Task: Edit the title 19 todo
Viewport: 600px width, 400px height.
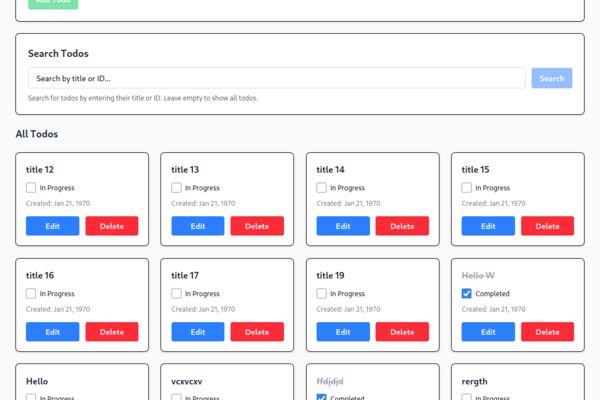Action: [343, 332]
